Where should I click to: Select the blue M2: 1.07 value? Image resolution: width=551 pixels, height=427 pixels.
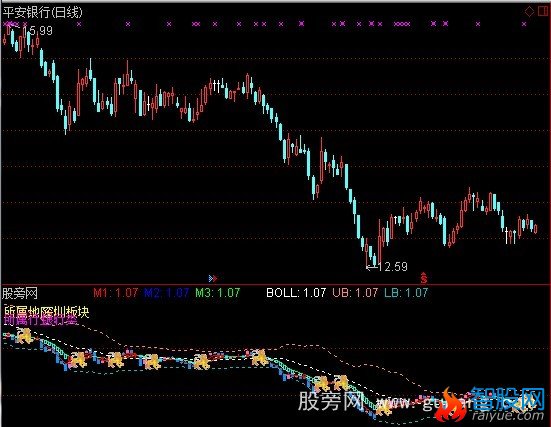click(x=167, y=293)
